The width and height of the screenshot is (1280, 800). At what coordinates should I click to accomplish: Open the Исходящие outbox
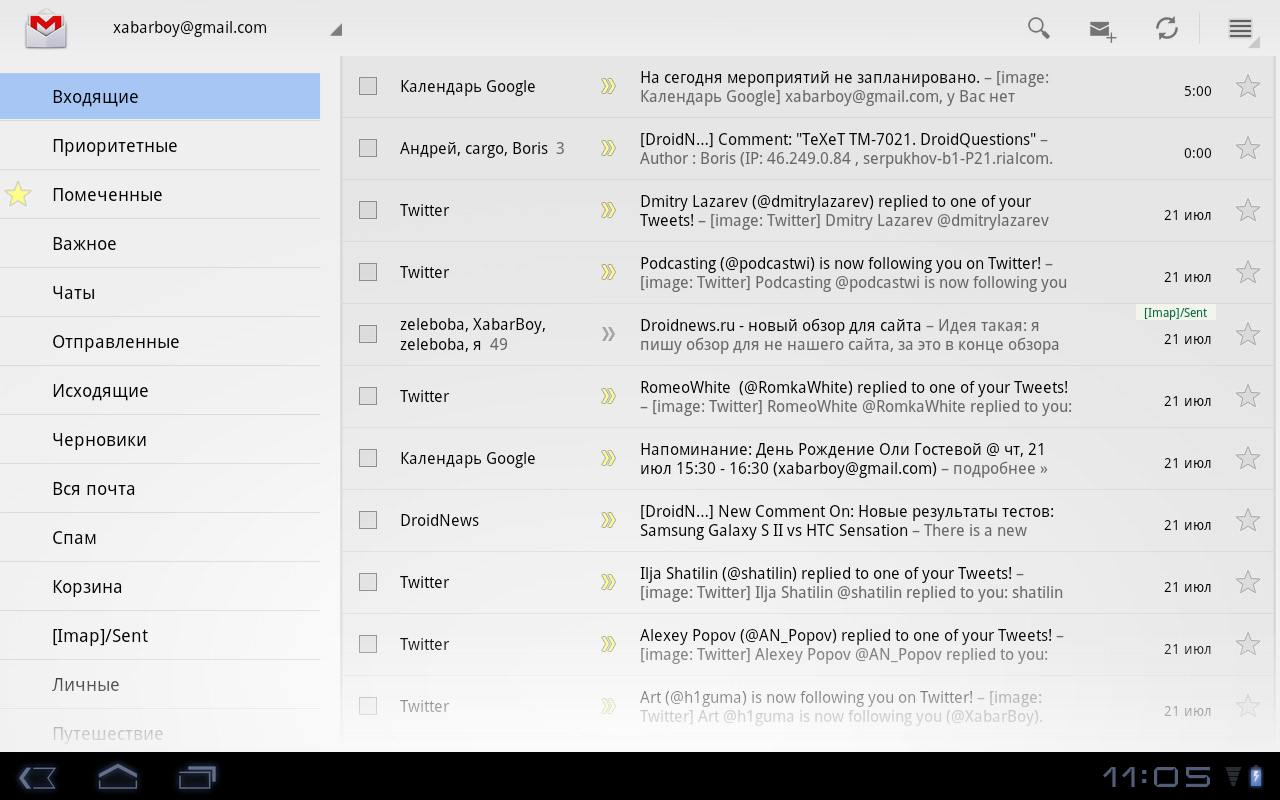[160, 391]
